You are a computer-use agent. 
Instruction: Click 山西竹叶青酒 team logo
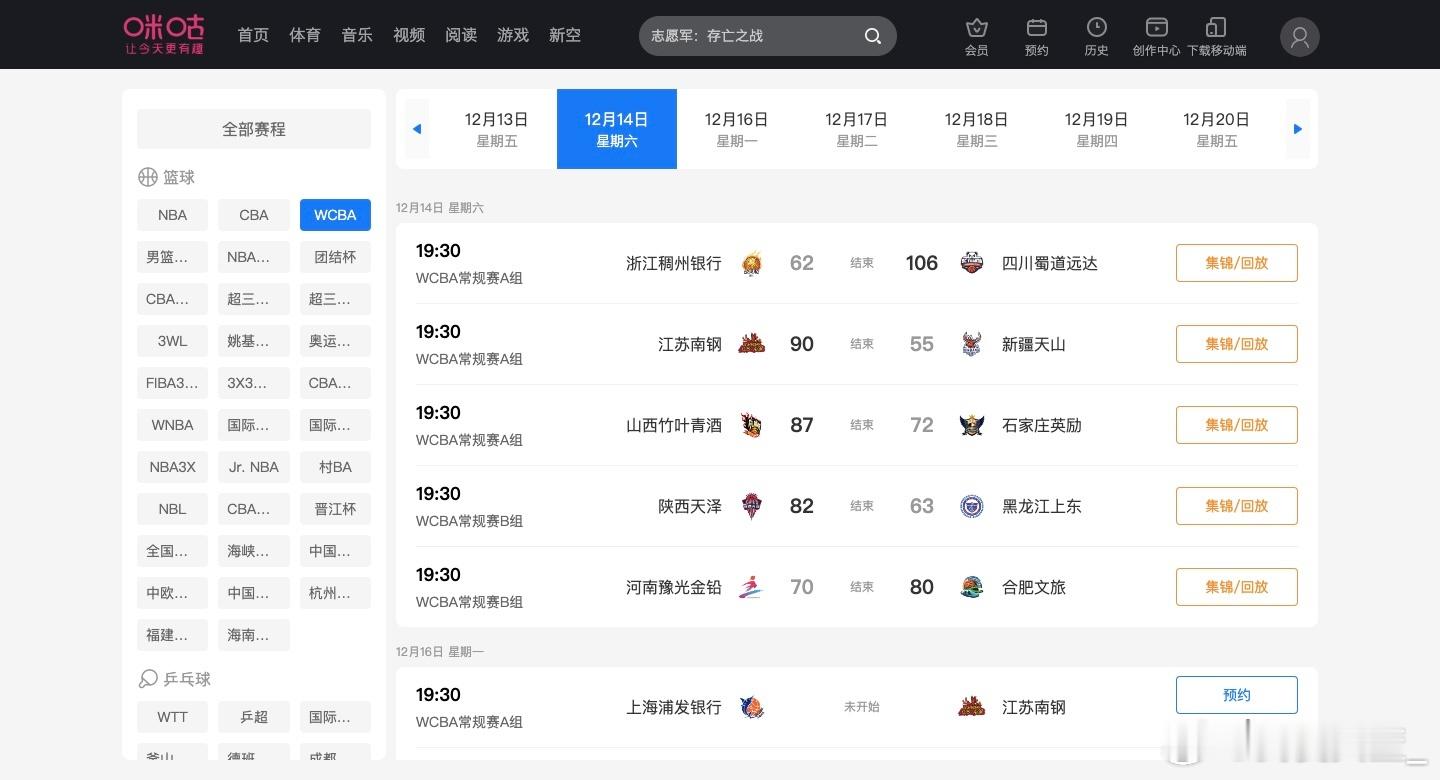[752, 425]
